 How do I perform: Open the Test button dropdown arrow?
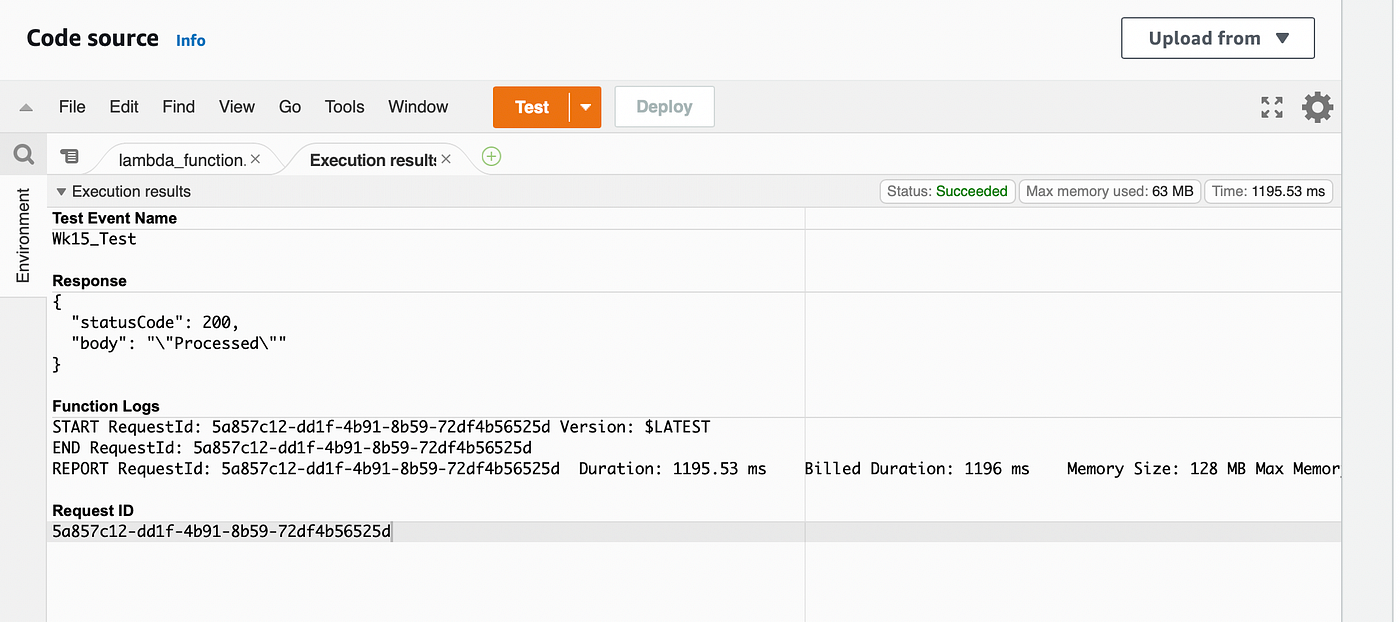click(585, 106)
